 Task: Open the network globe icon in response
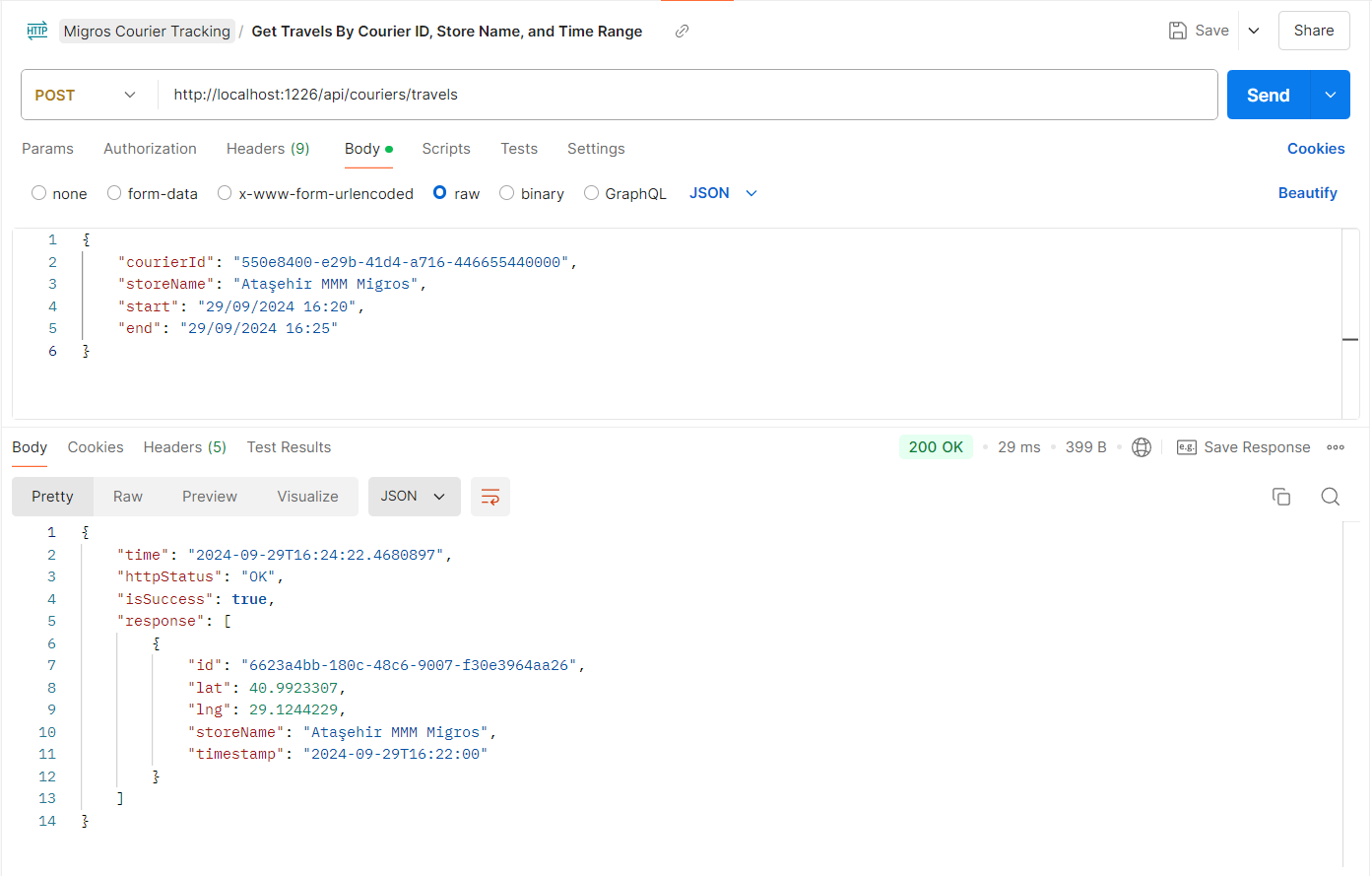[1142, 447]
